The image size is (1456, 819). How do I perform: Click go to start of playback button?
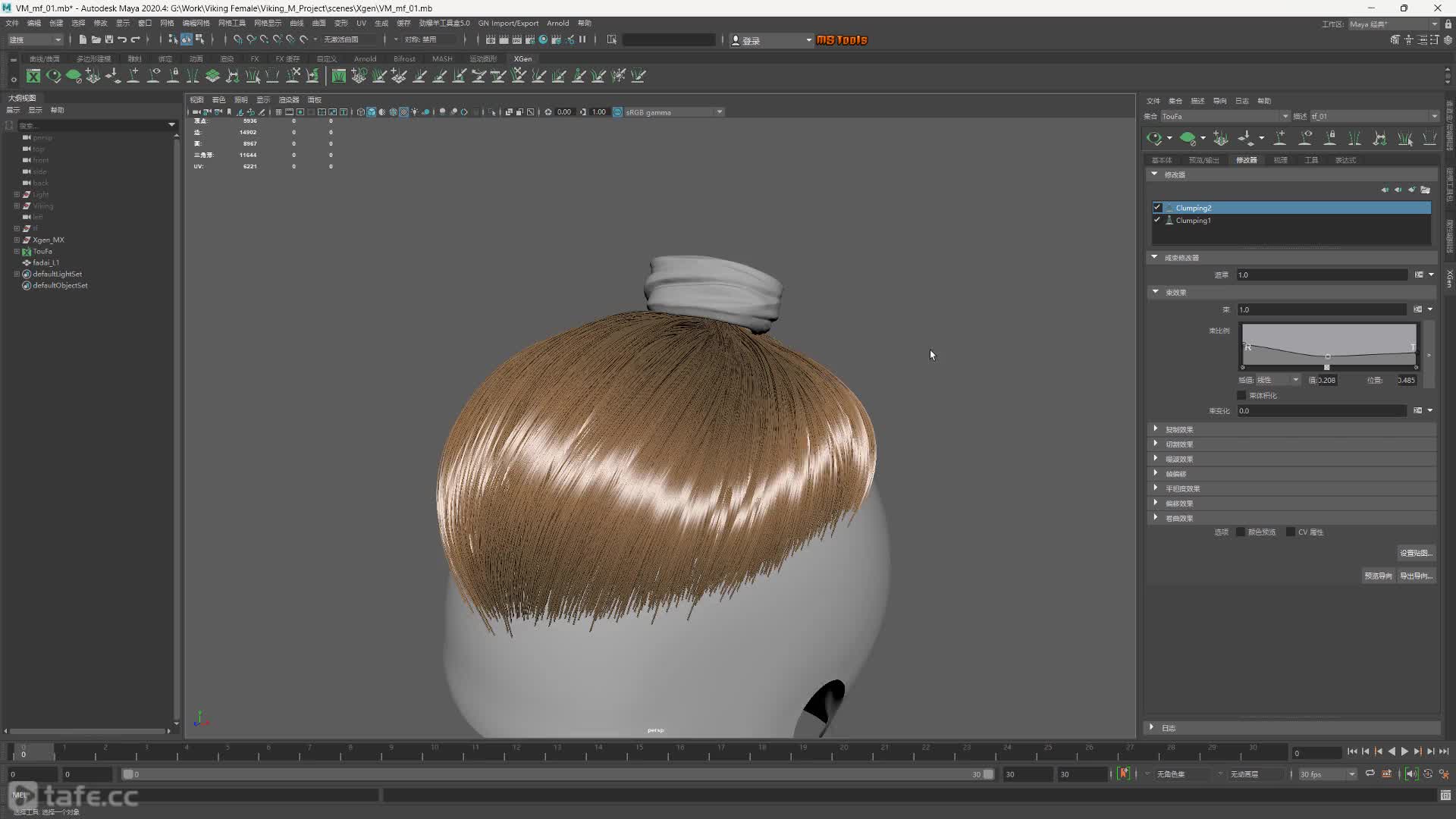(x=1352, y=752)
